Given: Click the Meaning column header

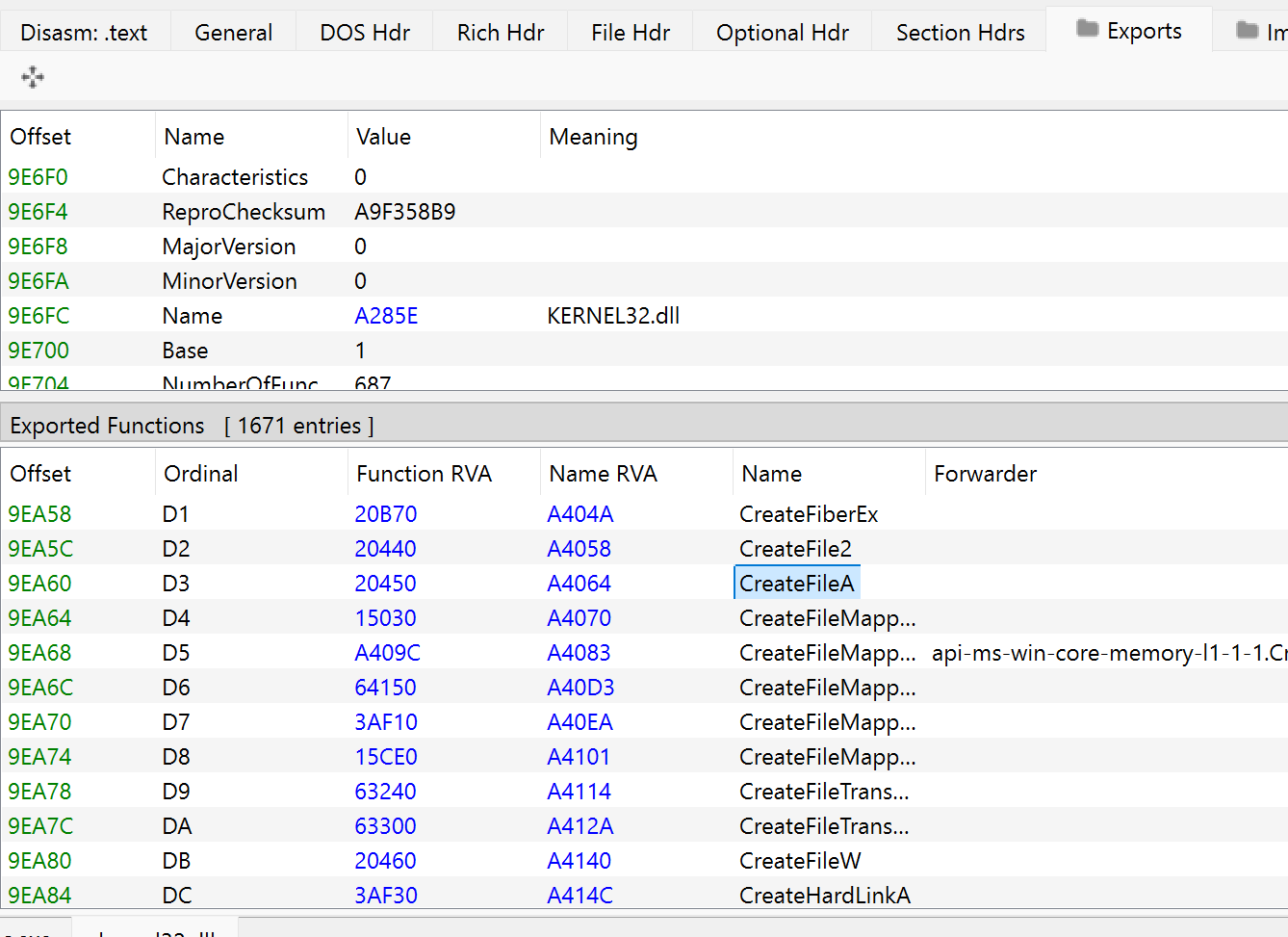Looking at the screenshot, I should (593, 137).
